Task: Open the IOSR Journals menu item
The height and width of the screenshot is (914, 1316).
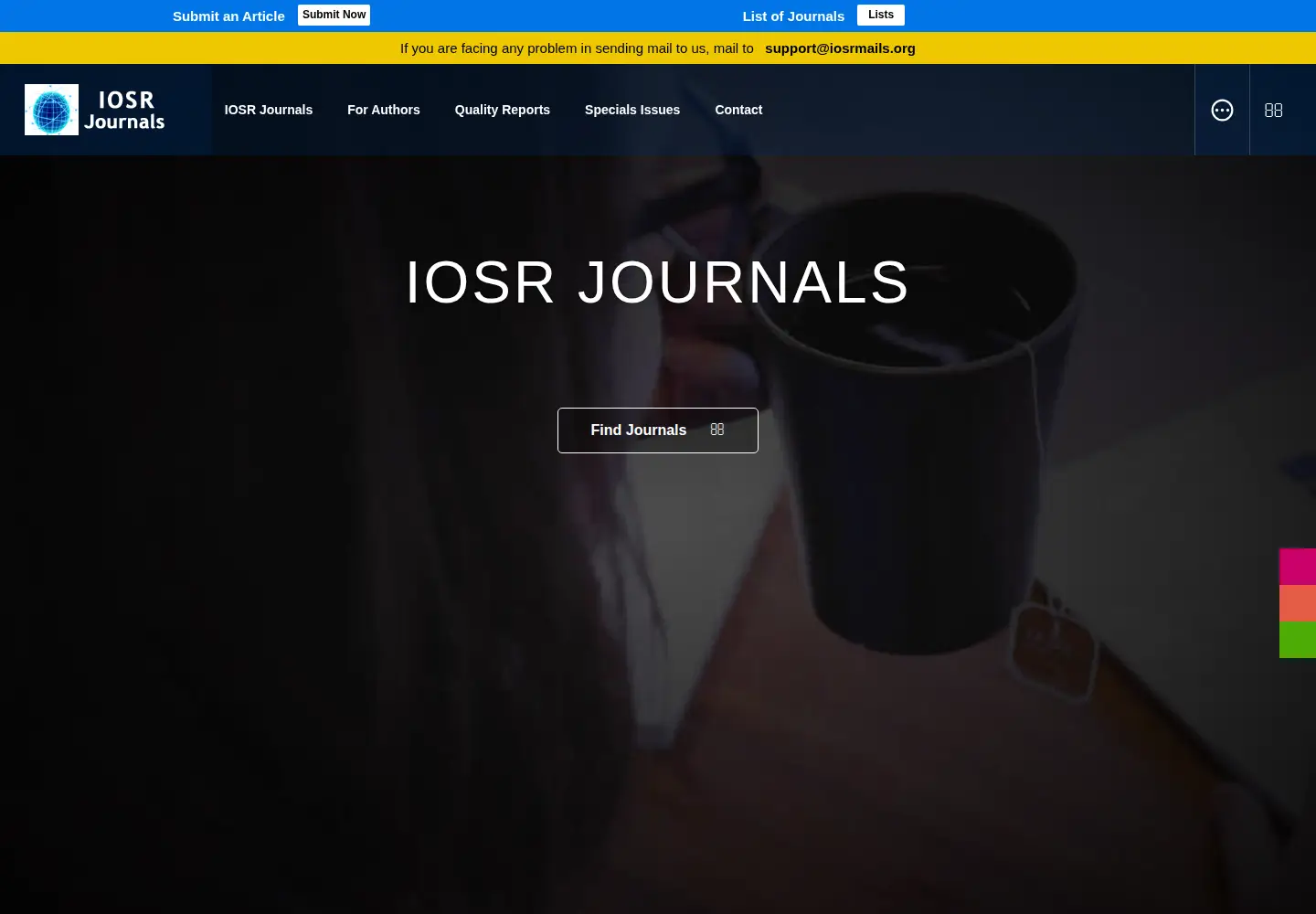Action: point(269,110)
